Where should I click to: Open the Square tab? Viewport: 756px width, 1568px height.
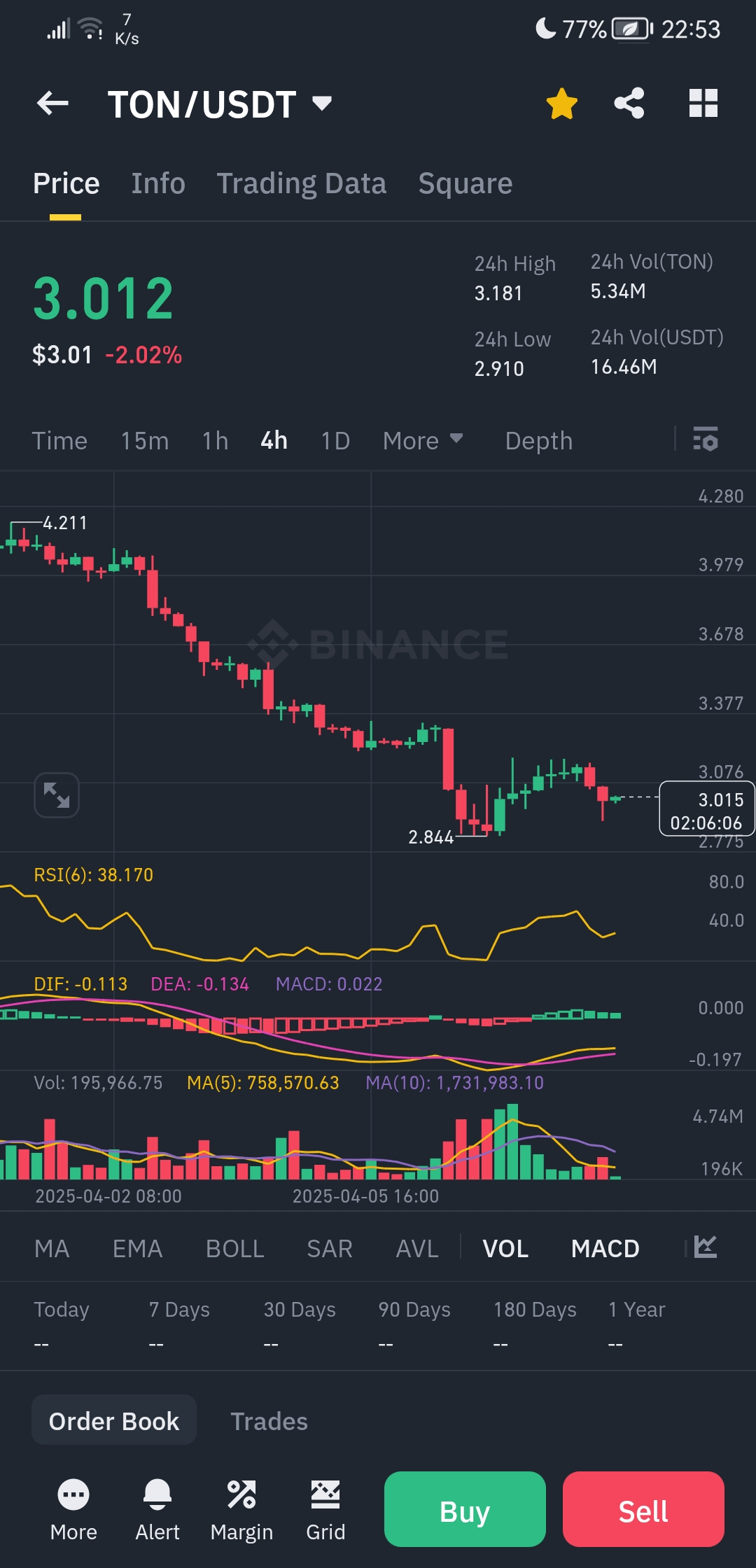pos(465,183)
